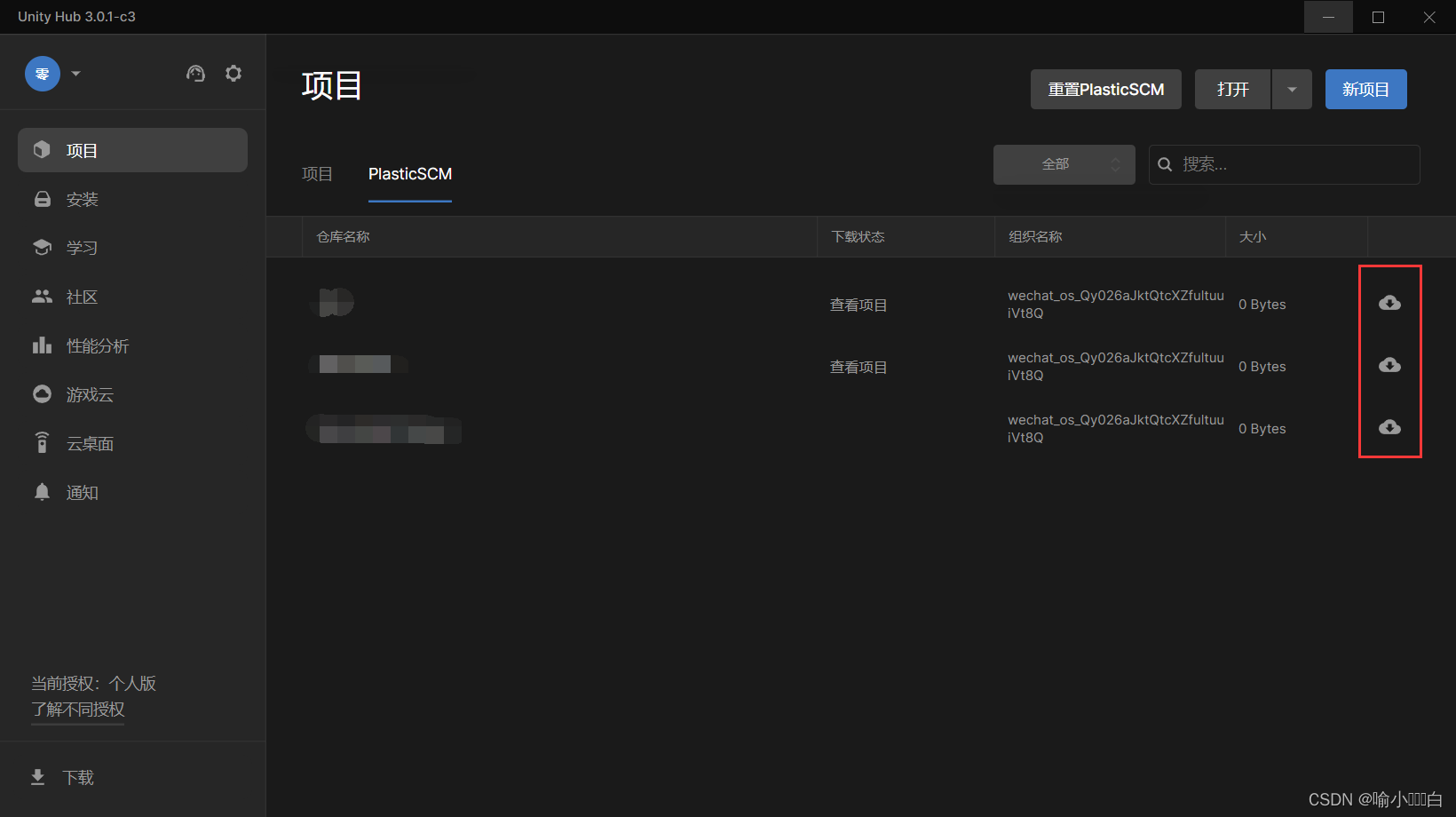Expand the account dropdown arrow beside the avatar

tap(75, 74)
